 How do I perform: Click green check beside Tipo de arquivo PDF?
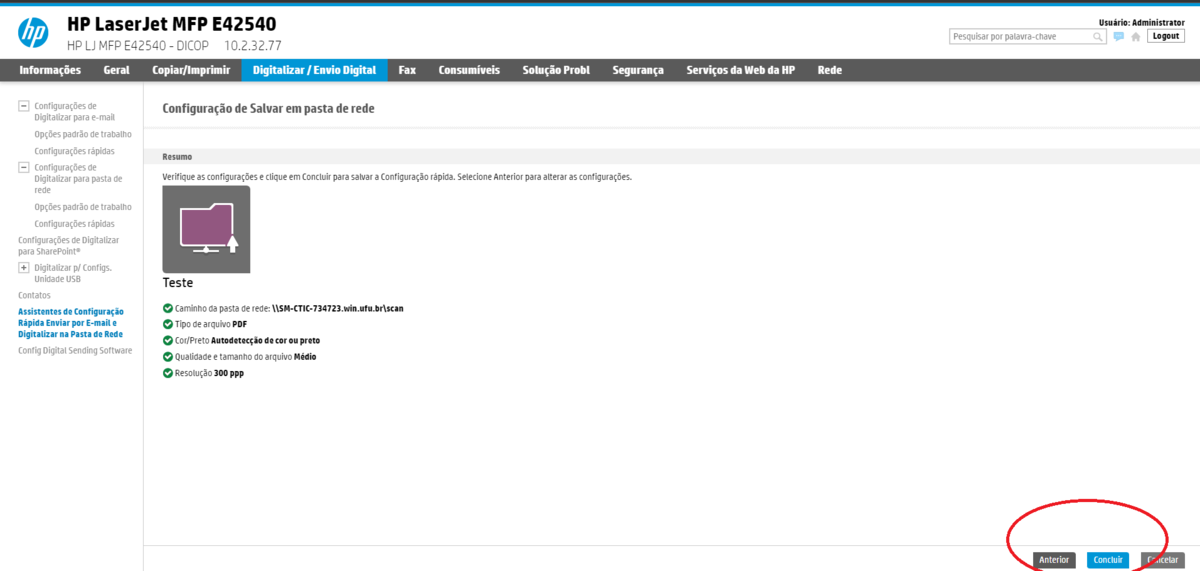point(167,324)
